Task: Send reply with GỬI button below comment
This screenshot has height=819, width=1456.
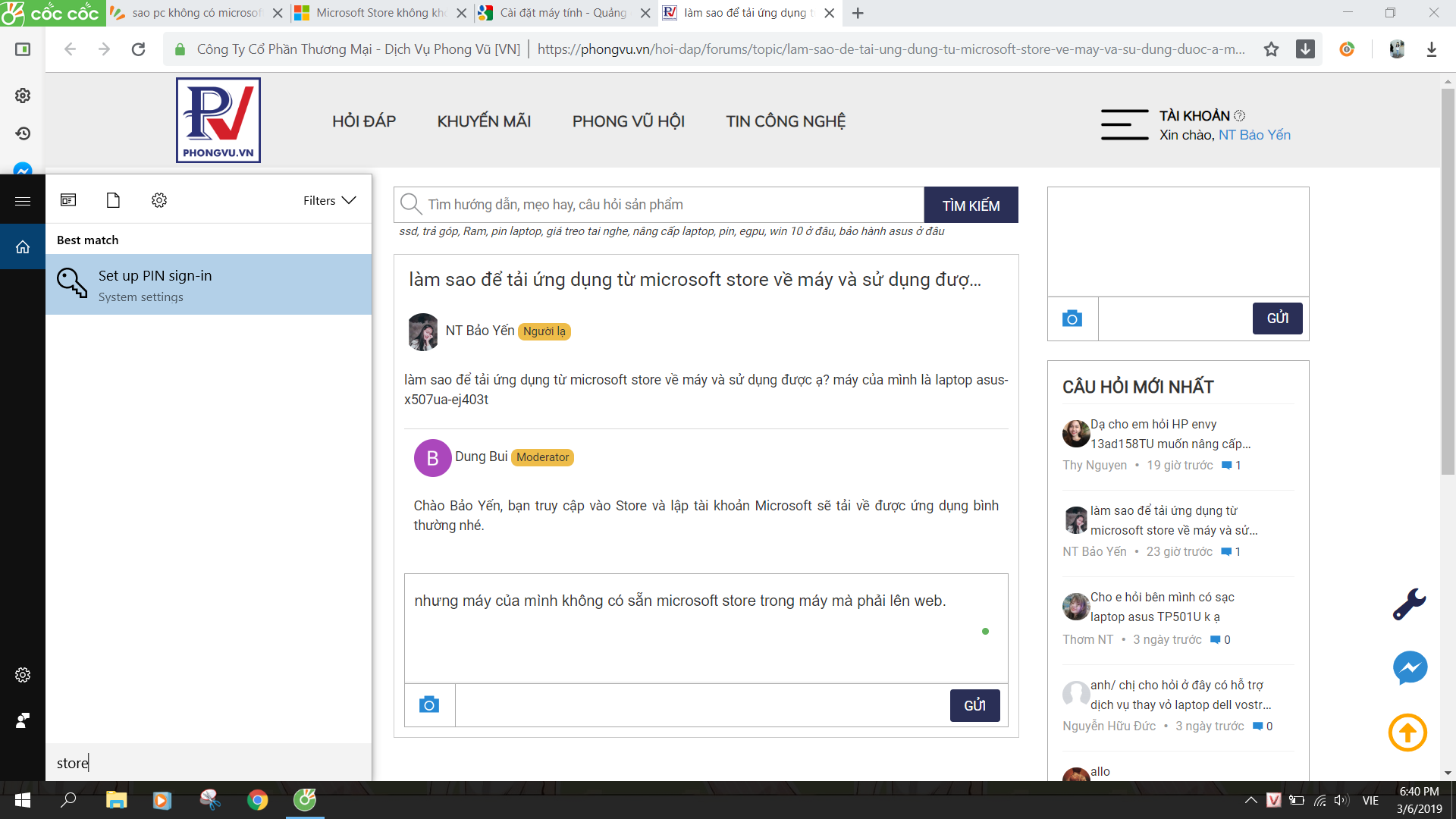Action: click(974, 705)
